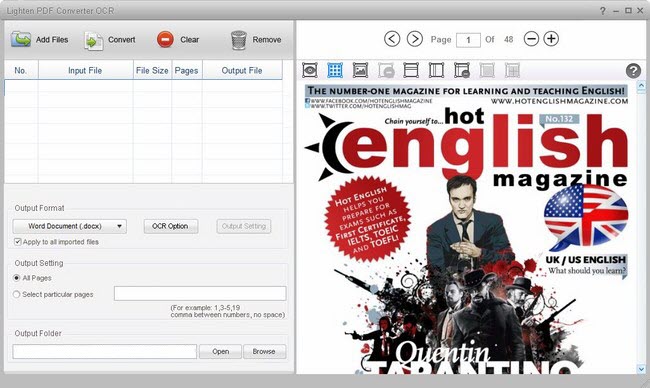Click the greyed split cells tool
Screen dimensions: 650x388
pos(512,70)
